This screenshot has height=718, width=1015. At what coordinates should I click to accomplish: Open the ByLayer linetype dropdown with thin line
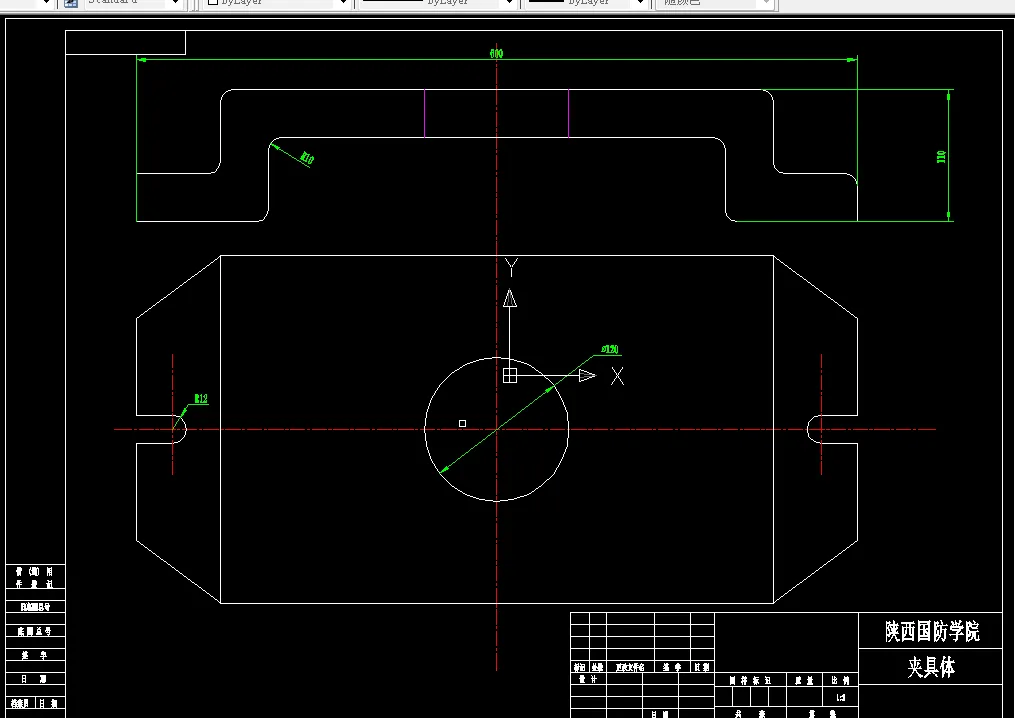pos(509,3)
